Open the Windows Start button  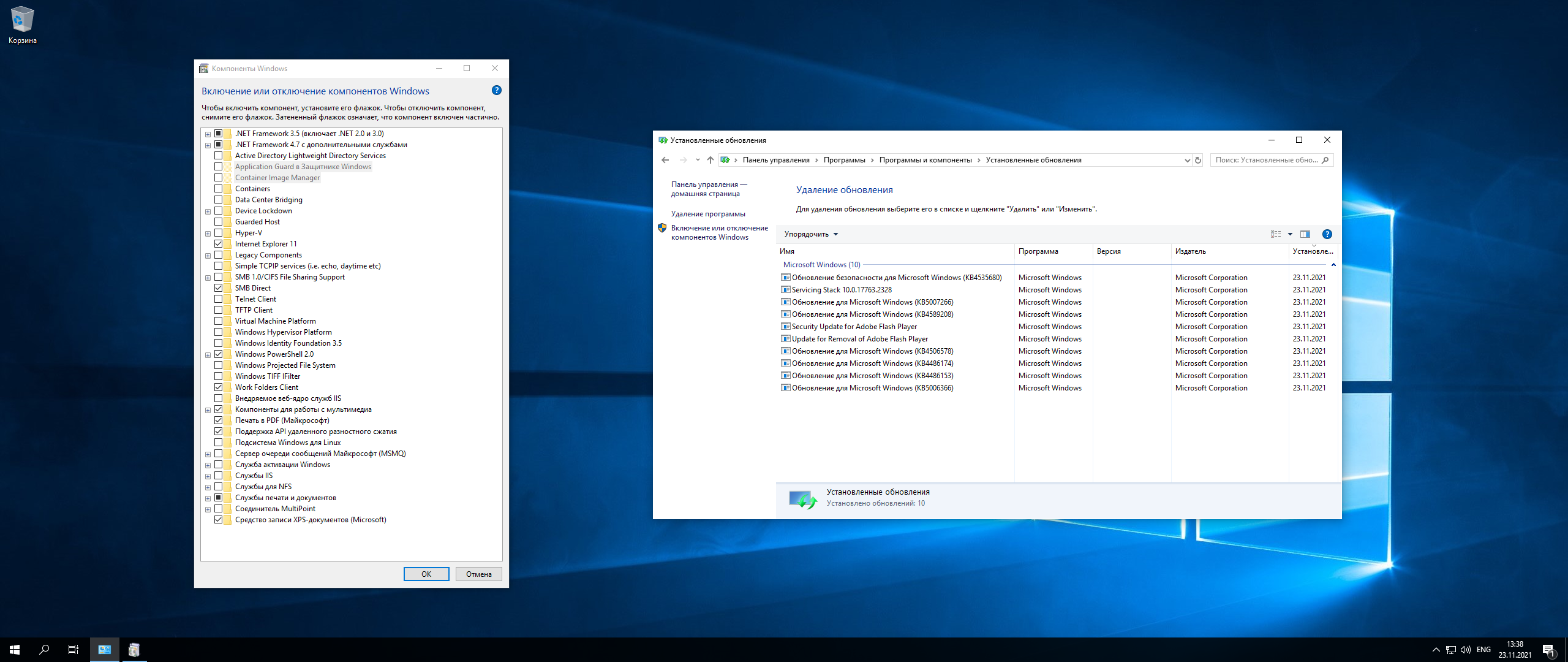[15, 650]
